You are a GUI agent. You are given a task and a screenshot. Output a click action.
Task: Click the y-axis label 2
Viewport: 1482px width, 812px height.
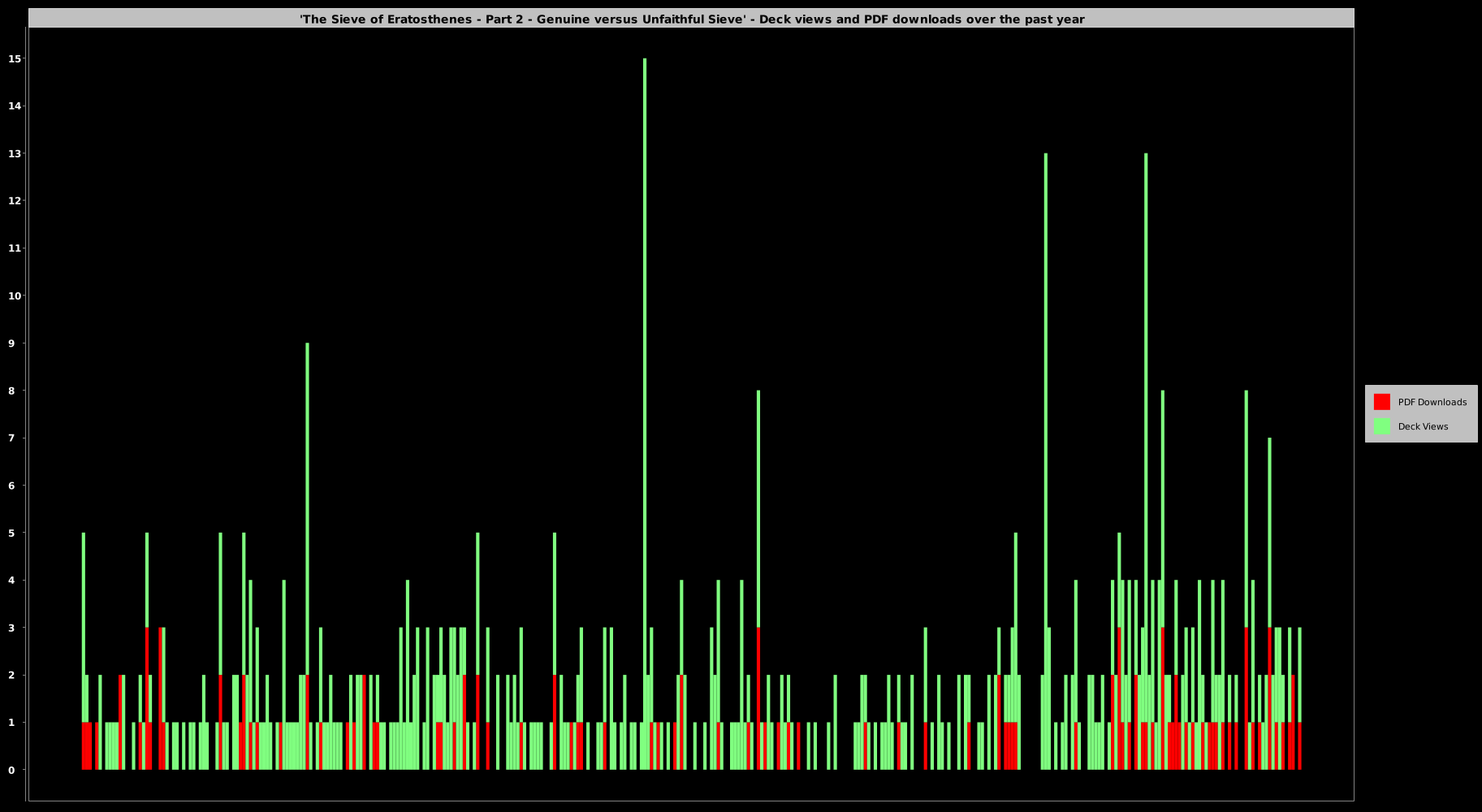(11, 675)
